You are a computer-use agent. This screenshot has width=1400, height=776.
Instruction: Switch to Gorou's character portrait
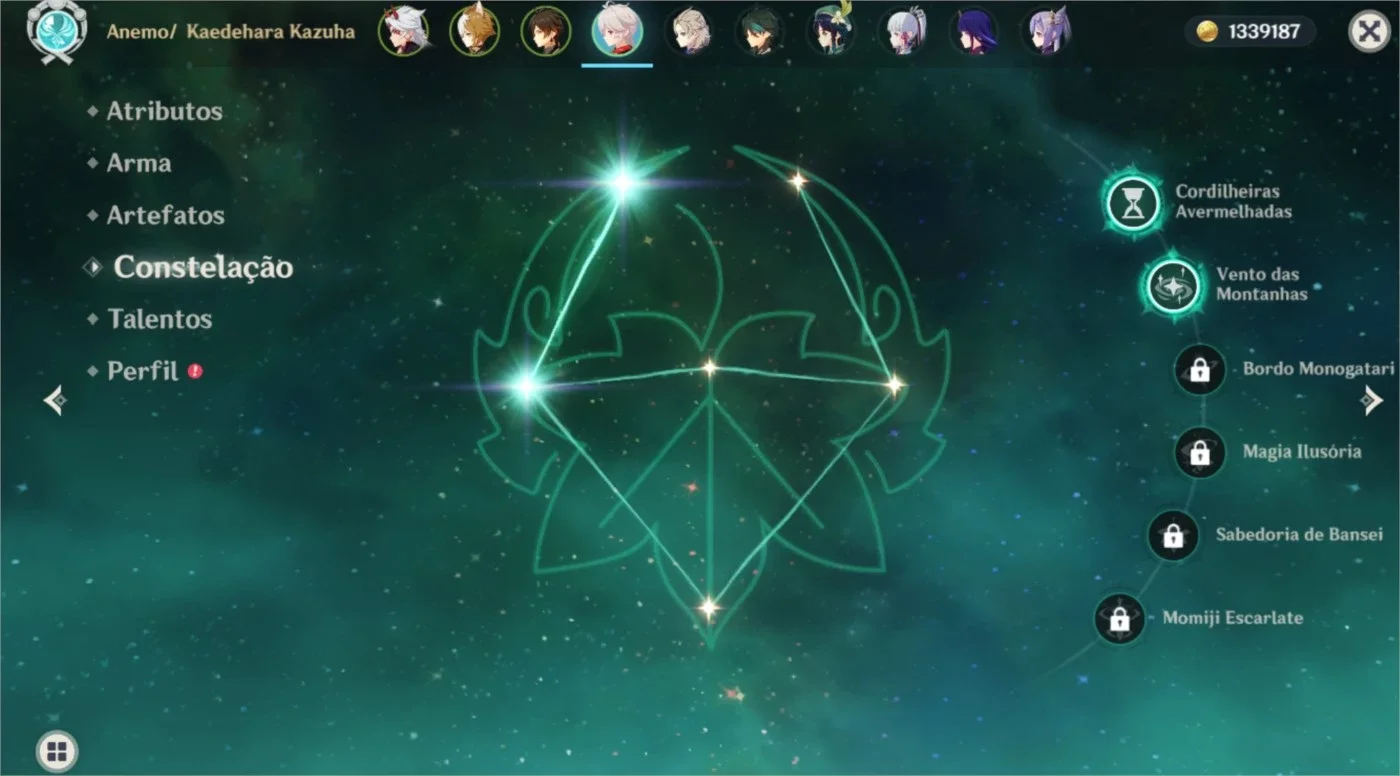coord(474,31)
